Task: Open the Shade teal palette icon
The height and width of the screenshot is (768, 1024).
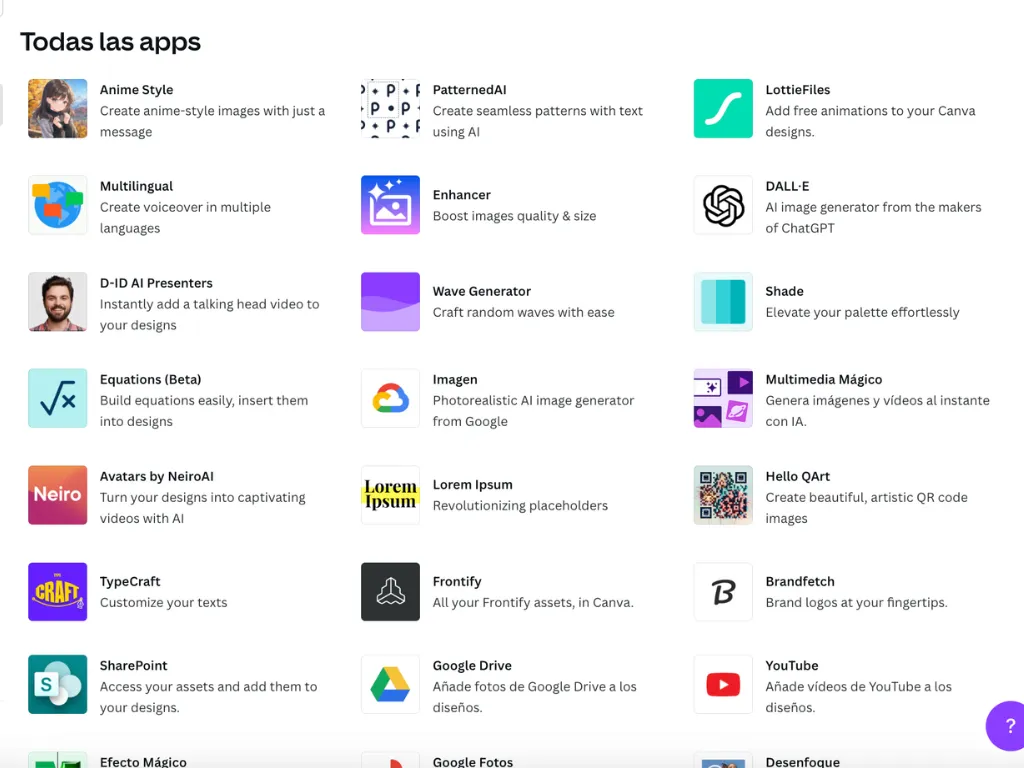Action: (723, 302)
